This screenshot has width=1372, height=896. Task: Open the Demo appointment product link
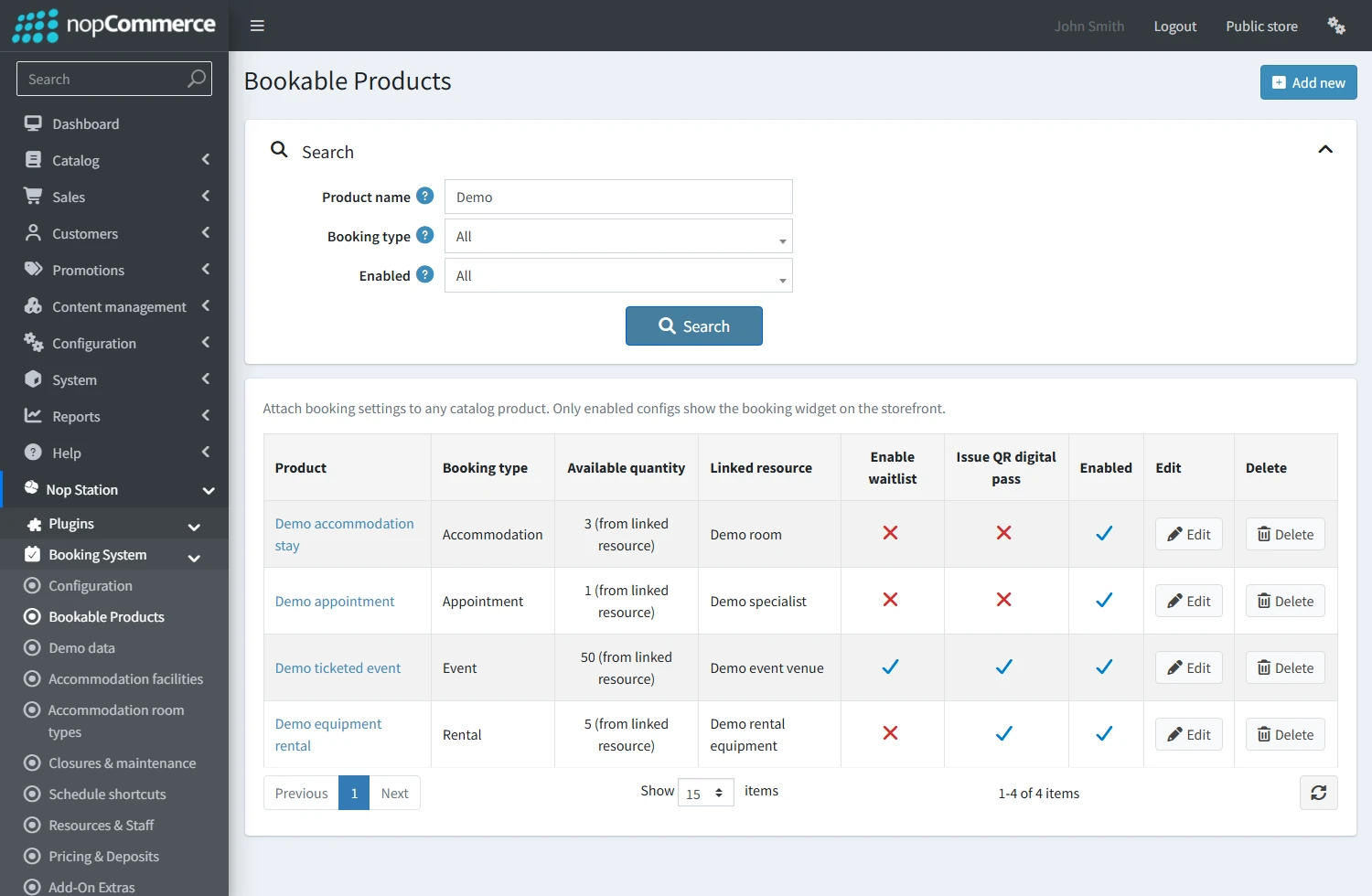click(x=335, y=602)
